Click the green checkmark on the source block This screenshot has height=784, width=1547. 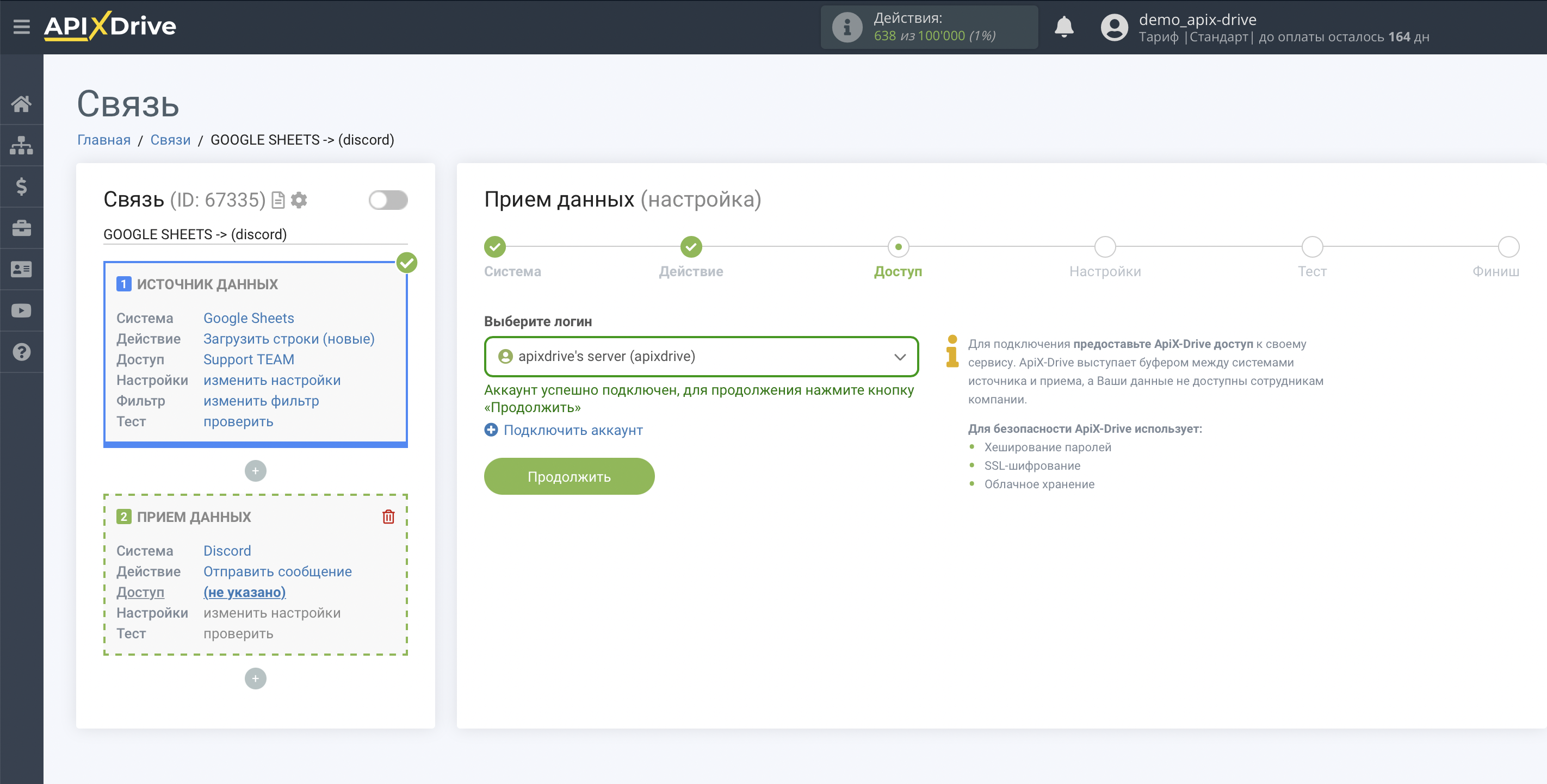[407, 263]
